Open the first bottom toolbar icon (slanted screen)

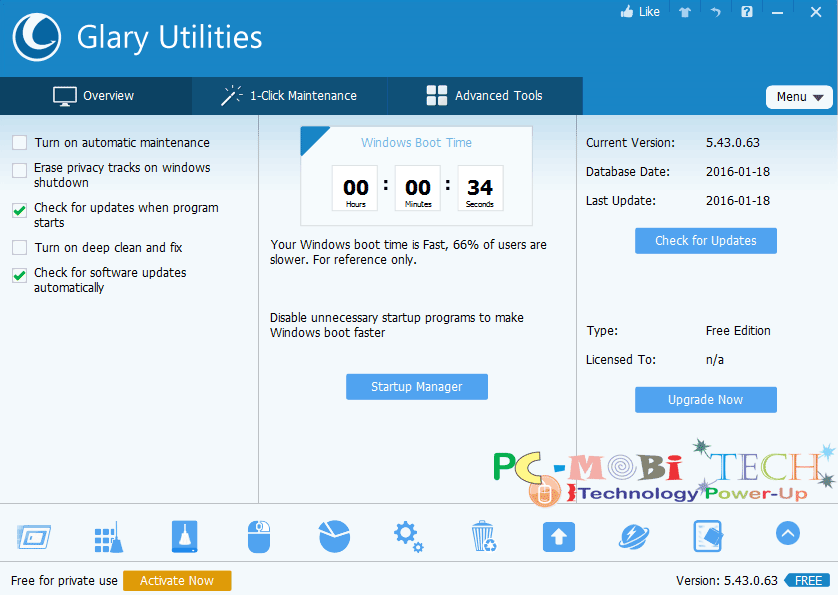pos(34,536)
